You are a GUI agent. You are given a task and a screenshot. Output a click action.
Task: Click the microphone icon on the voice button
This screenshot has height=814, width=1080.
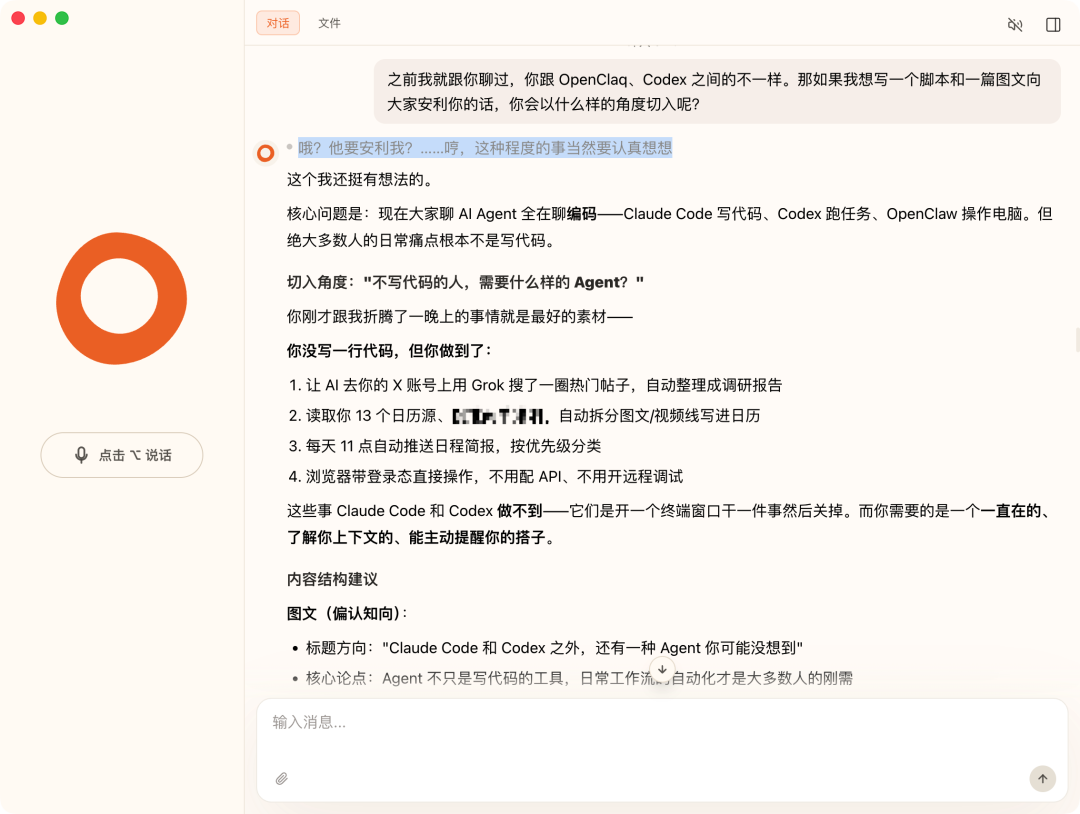[x=82, y=455]
